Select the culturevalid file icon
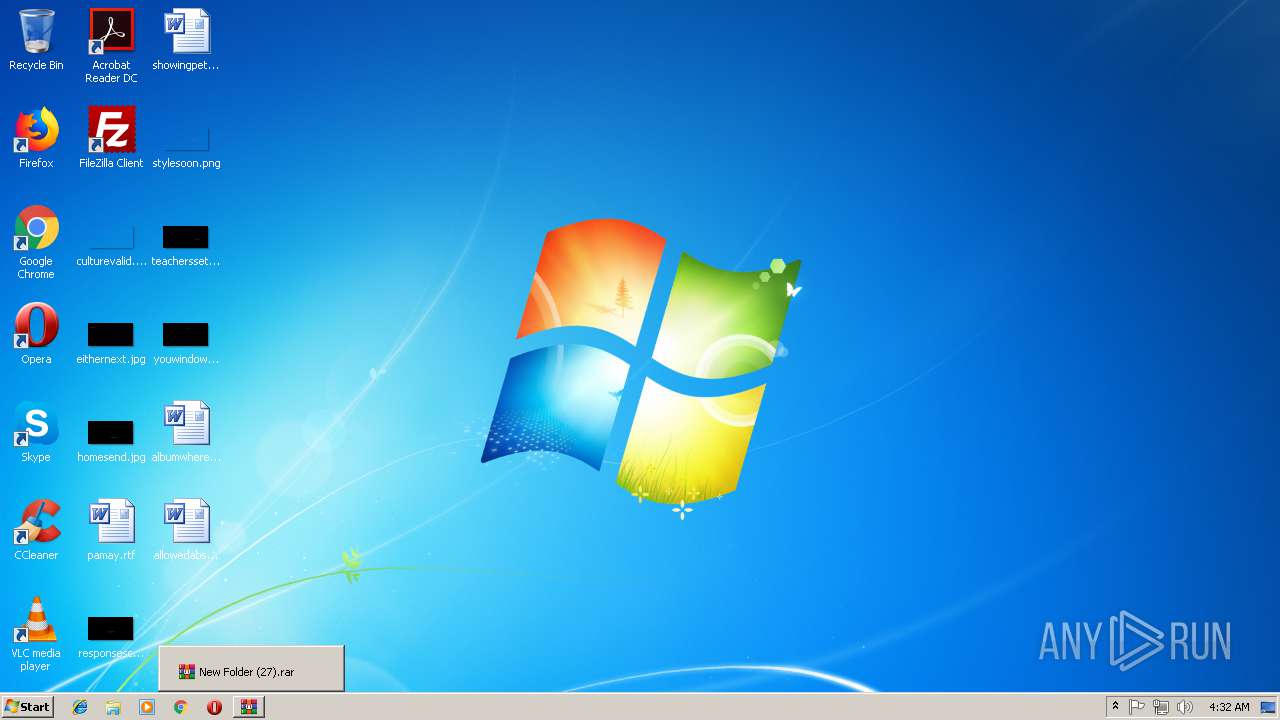Image resolution: width=1280 pixels, height=720 pixels. pyautogui.click(x=111, y=246)
